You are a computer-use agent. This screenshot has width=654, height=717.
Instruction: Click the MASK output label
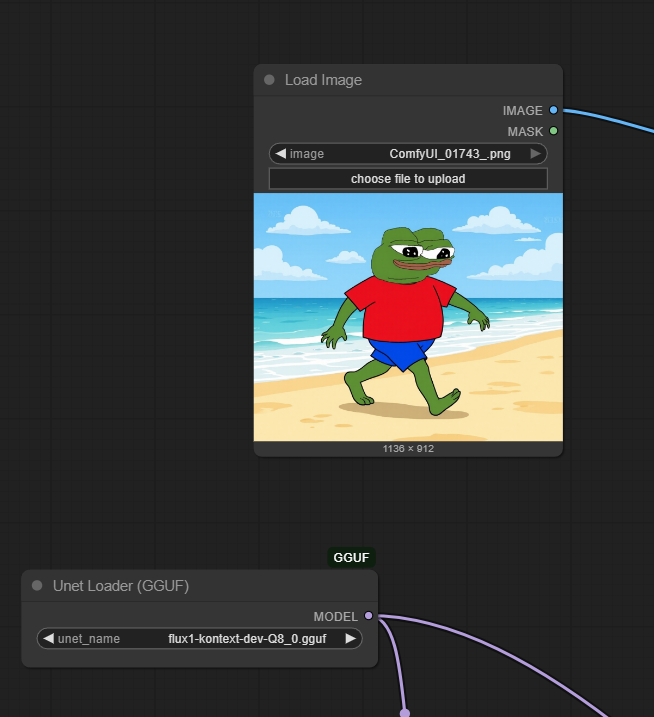525,132
